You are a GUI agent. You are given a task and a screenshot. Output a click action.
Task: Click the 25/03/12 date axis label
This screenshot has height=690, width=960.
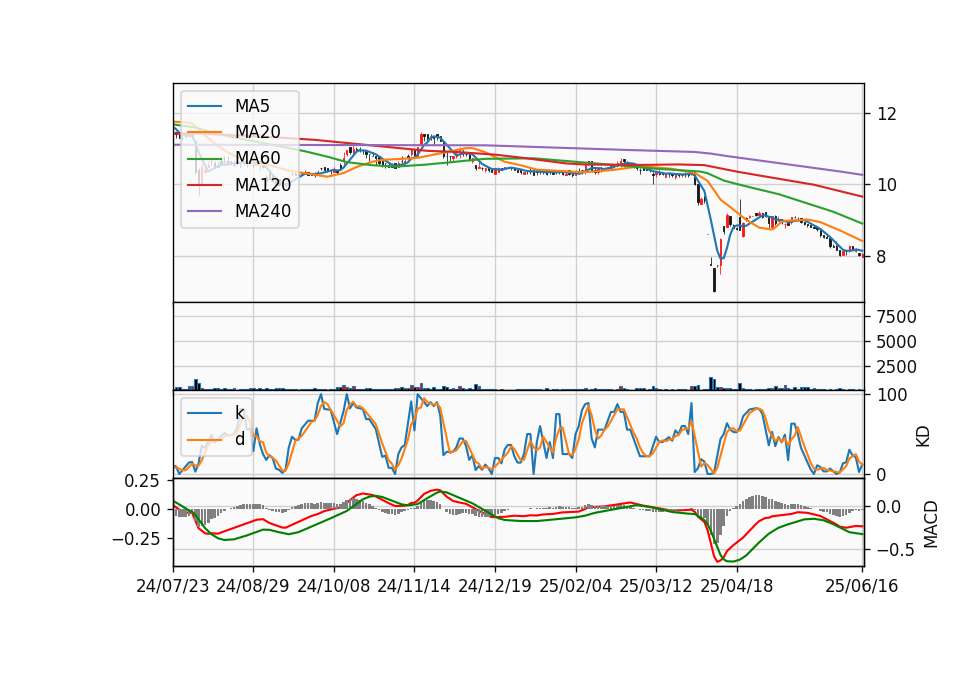(656, 586)
